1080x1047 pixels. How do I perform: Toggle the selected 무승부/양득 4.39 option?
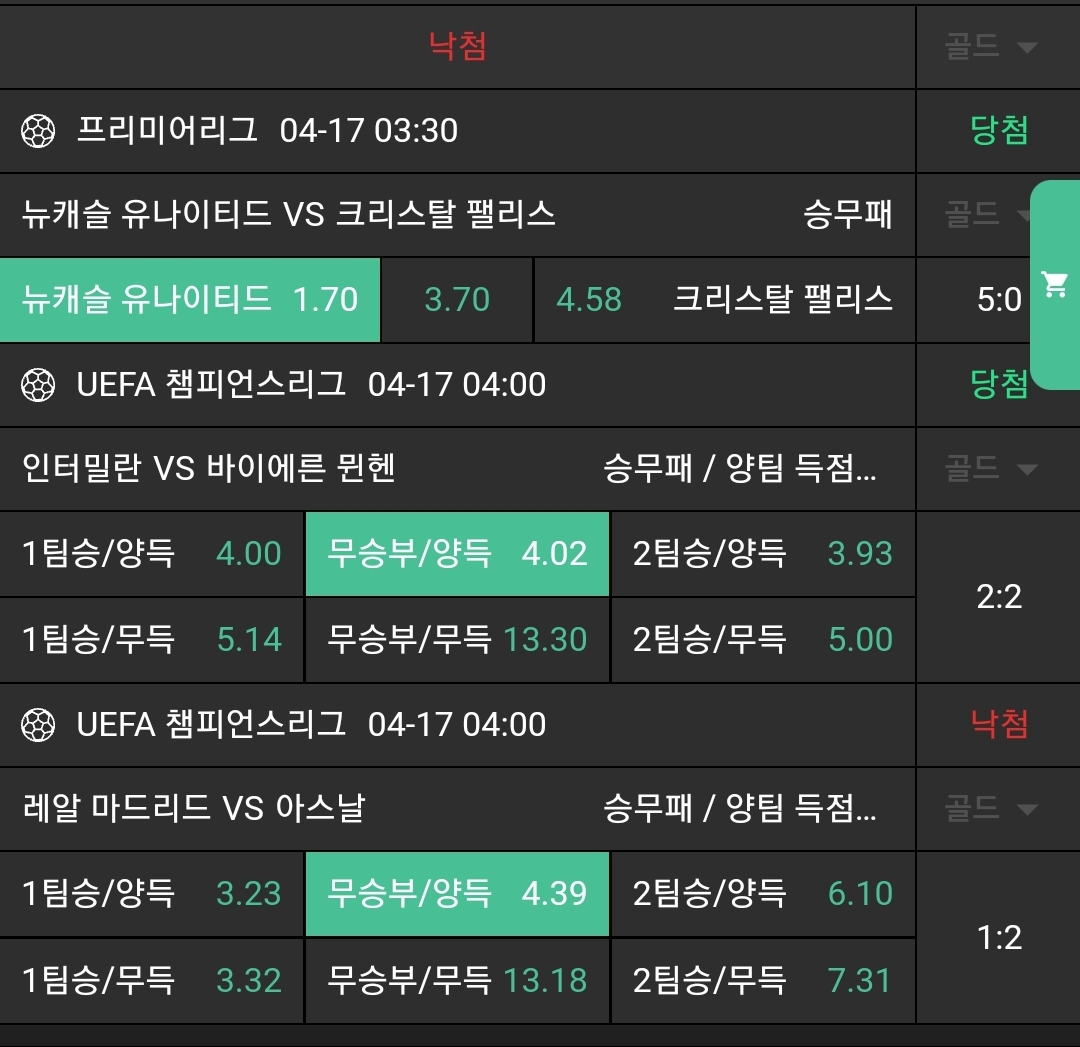click(457, 893)
